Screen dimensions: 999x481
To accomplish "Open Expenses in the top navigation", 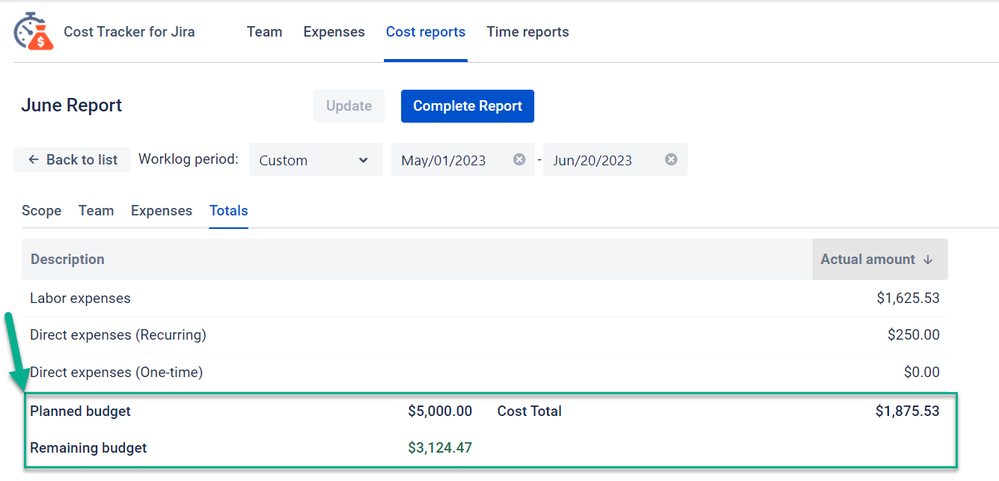I will [334, 32].
